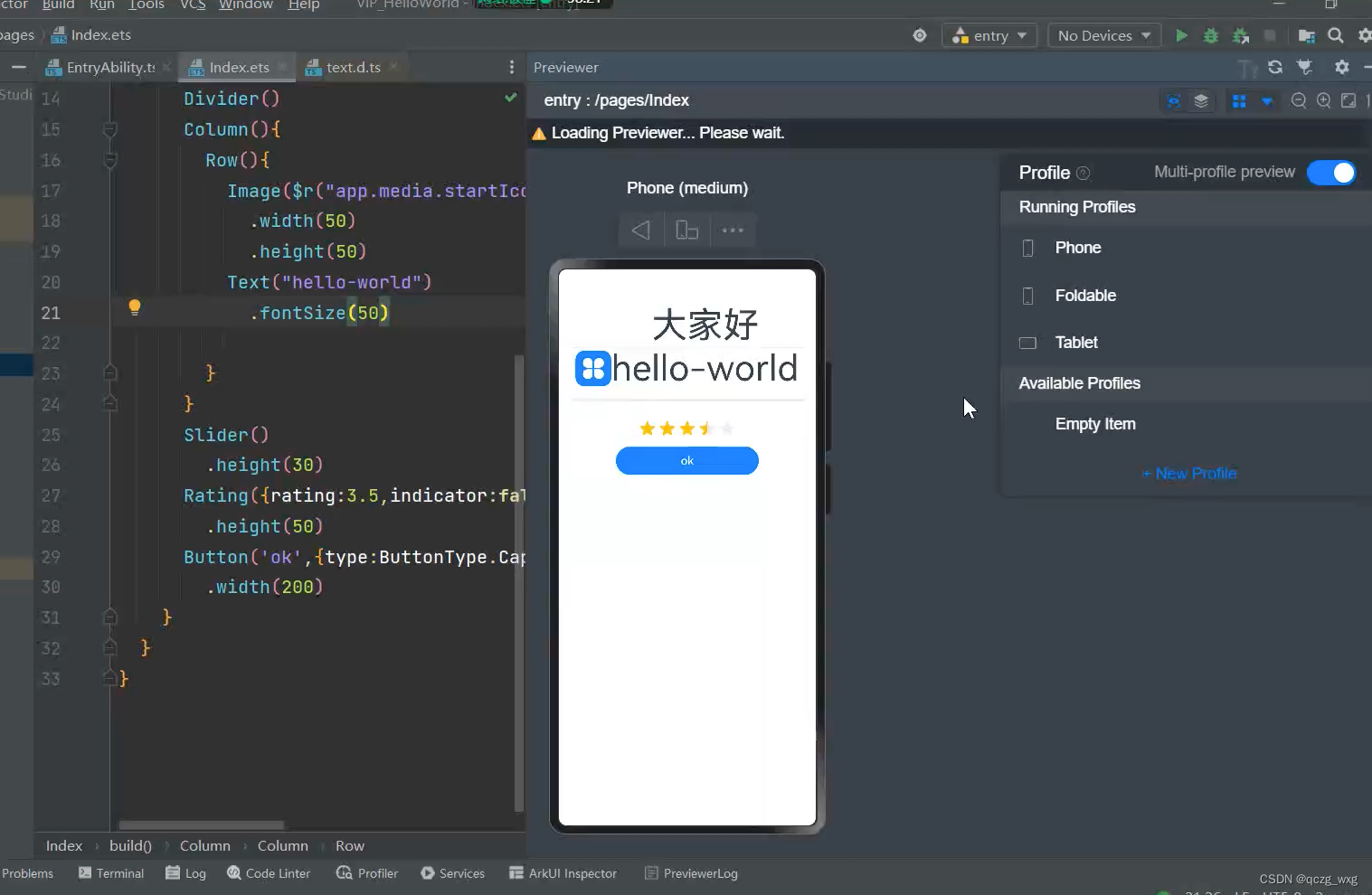
Task: Open the Services tool window
Action: click(x=453, y=873)
